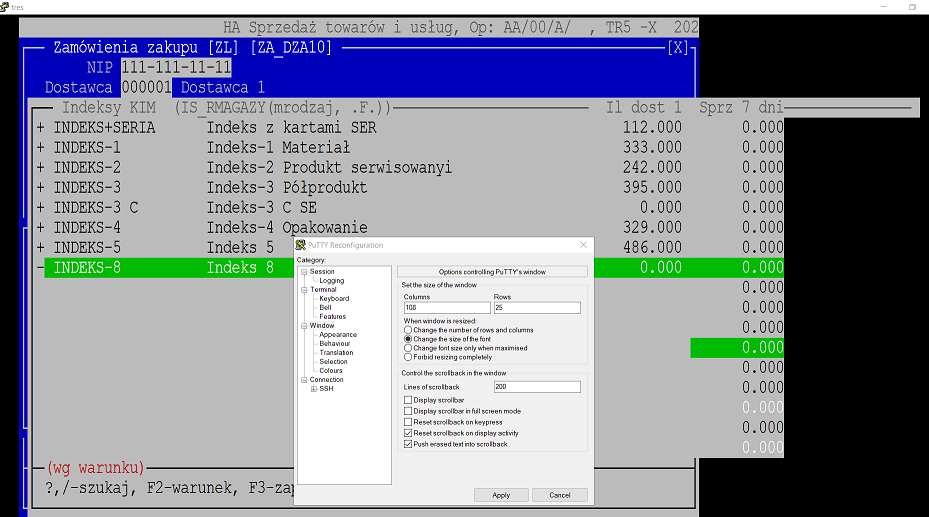Click the Cancel button
Image resolution: width=929 pixels, height=517 pixels.
pos(560,495)
